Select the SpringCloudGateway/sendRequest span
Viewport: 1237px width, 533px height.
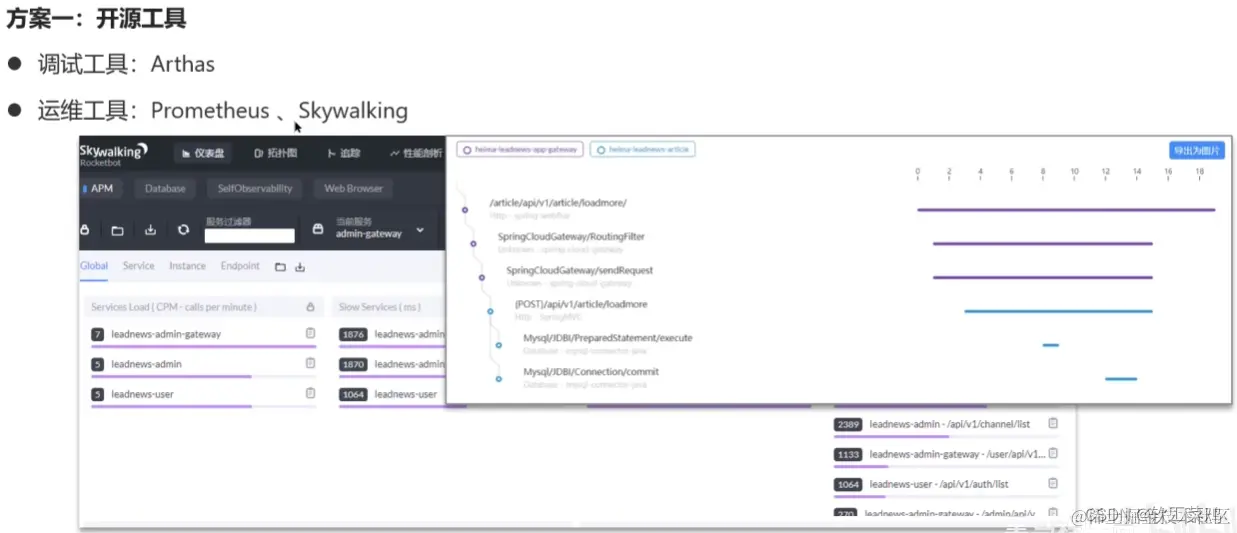(579, 270)
